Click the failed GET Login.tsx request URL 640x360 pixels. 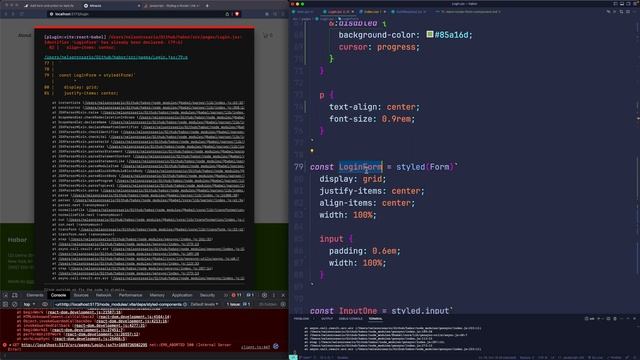click(84, 345)
